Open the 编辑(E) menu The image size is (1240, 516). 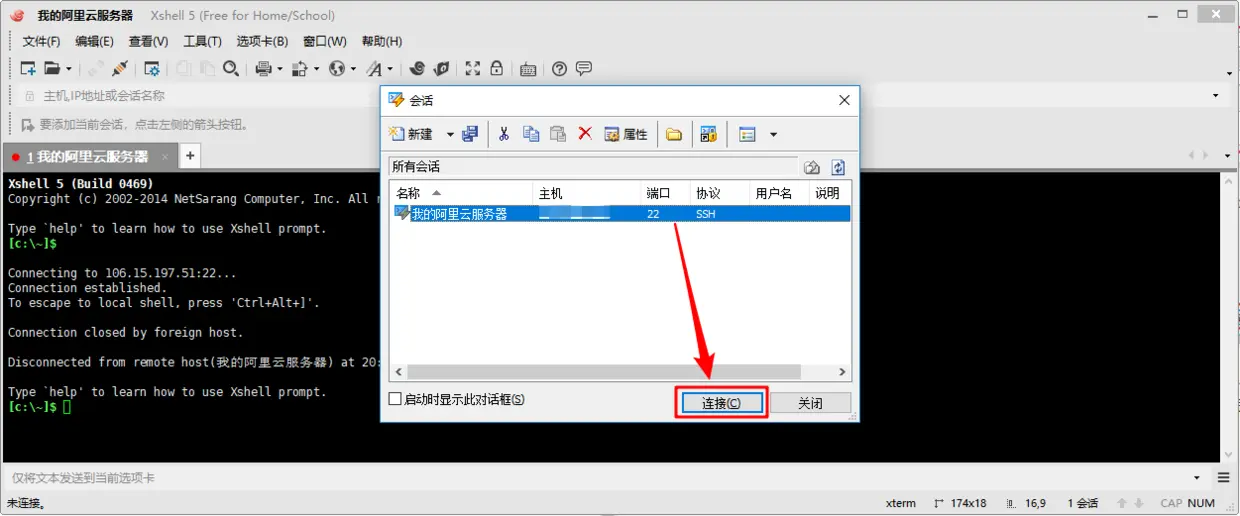pyautogui.click(x=94, y=41)
